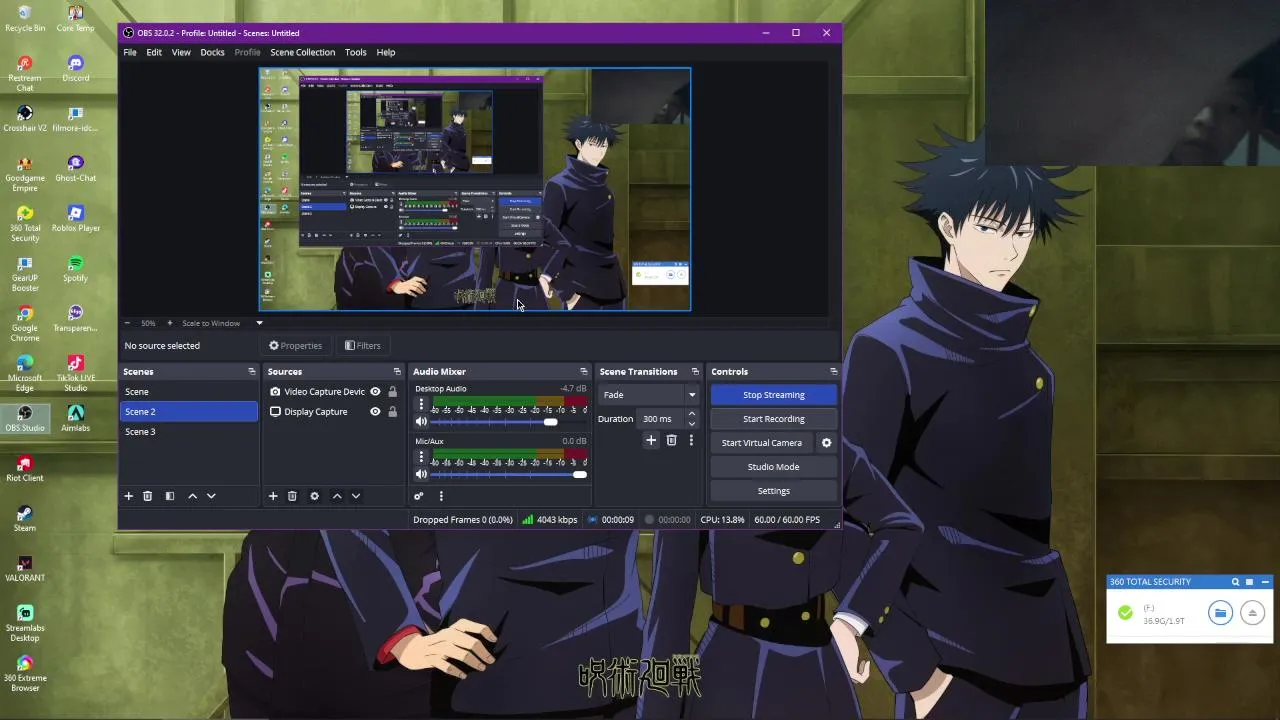The height and width of the screenshot is (720, 1280).
Task: Add a new source with plus icon
Action: 273,496
